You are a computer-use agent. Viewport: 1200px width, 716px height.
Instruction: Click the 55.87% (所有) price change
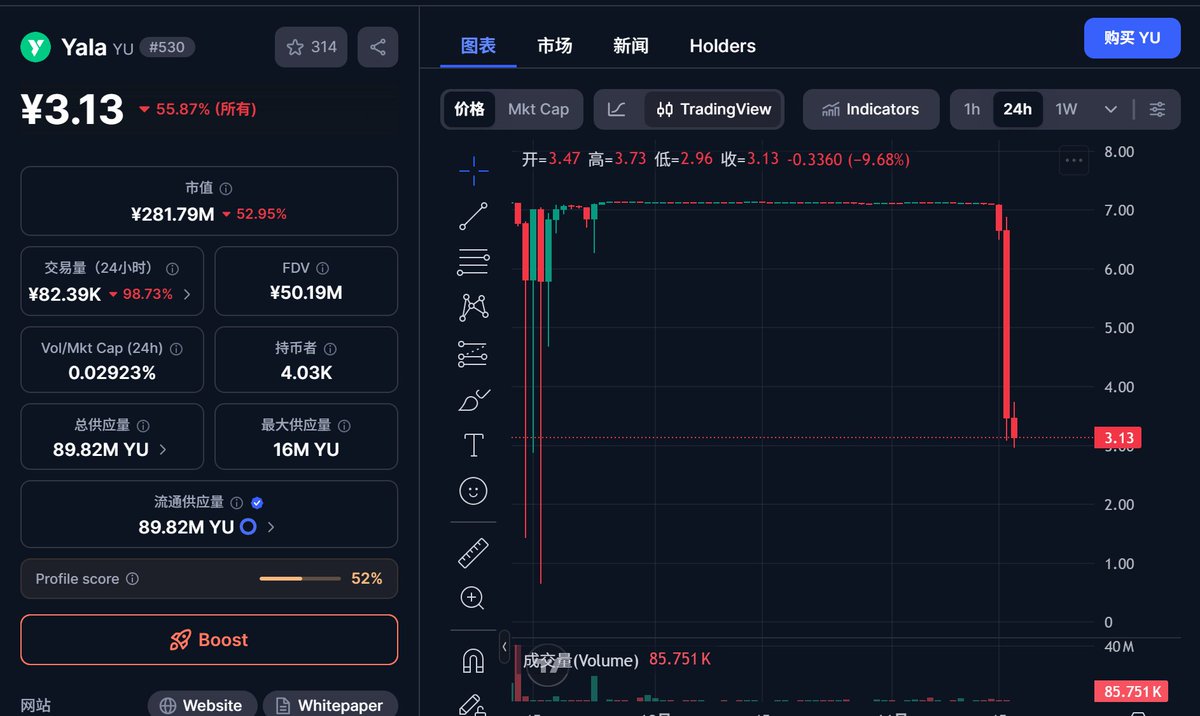[197, 109]
